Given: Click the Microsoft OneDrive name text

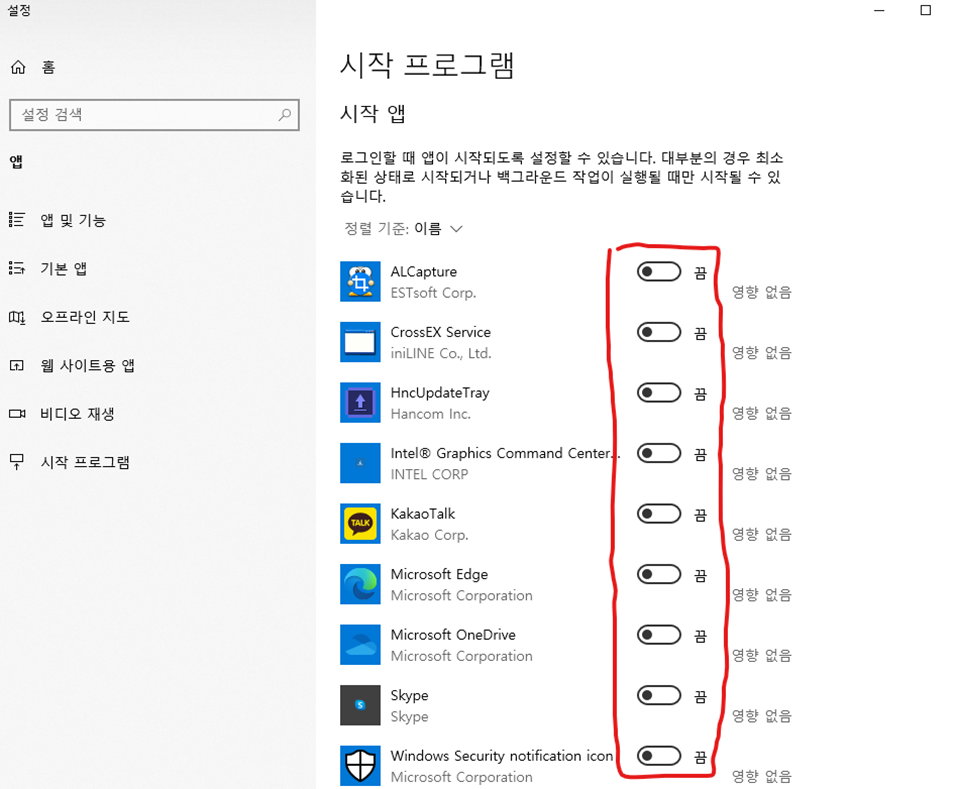Looking at the screenshot, I should pos(453,635).
